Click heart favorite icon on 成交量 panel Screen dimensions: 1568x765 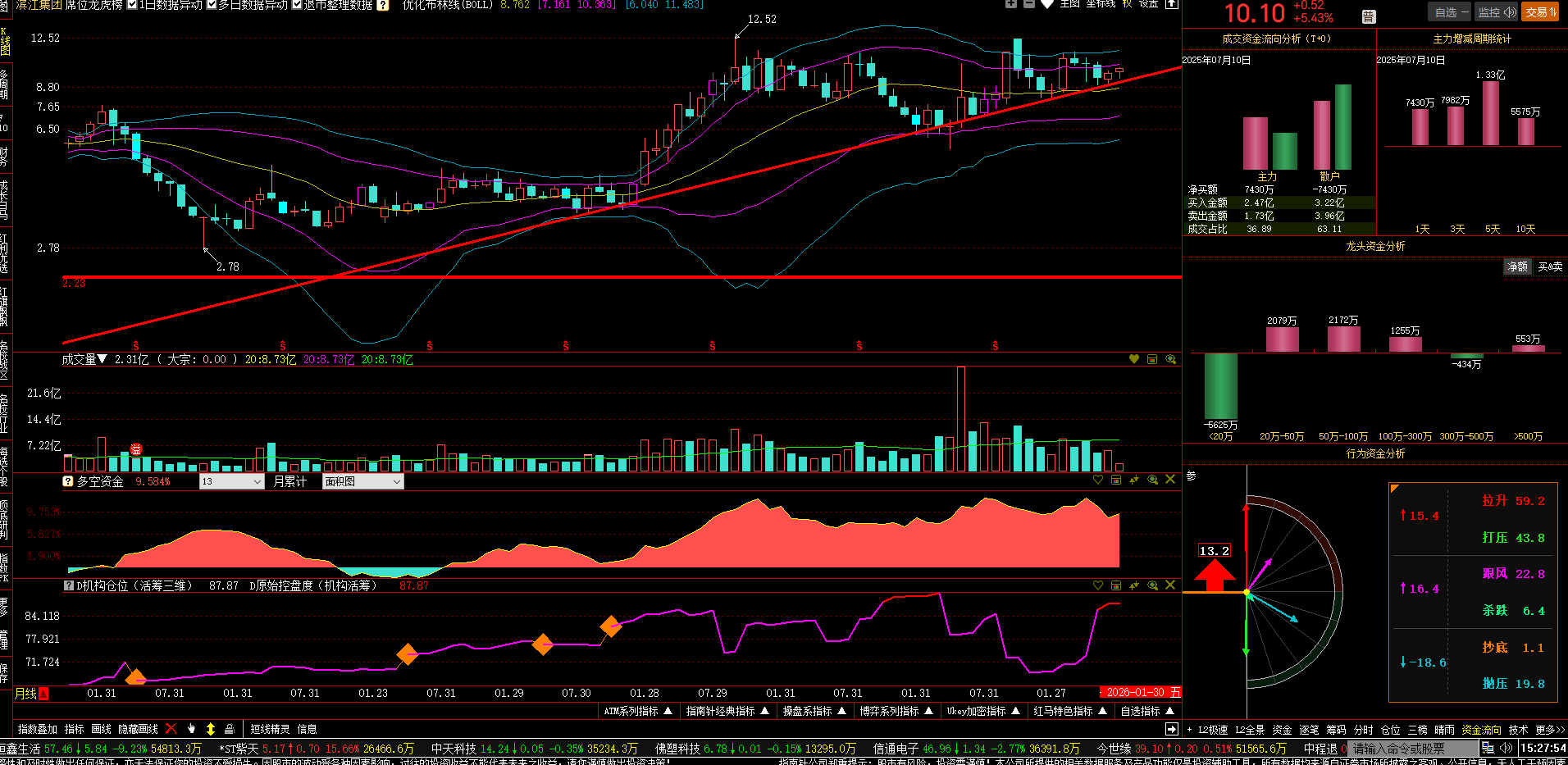tap(1134, 359)
